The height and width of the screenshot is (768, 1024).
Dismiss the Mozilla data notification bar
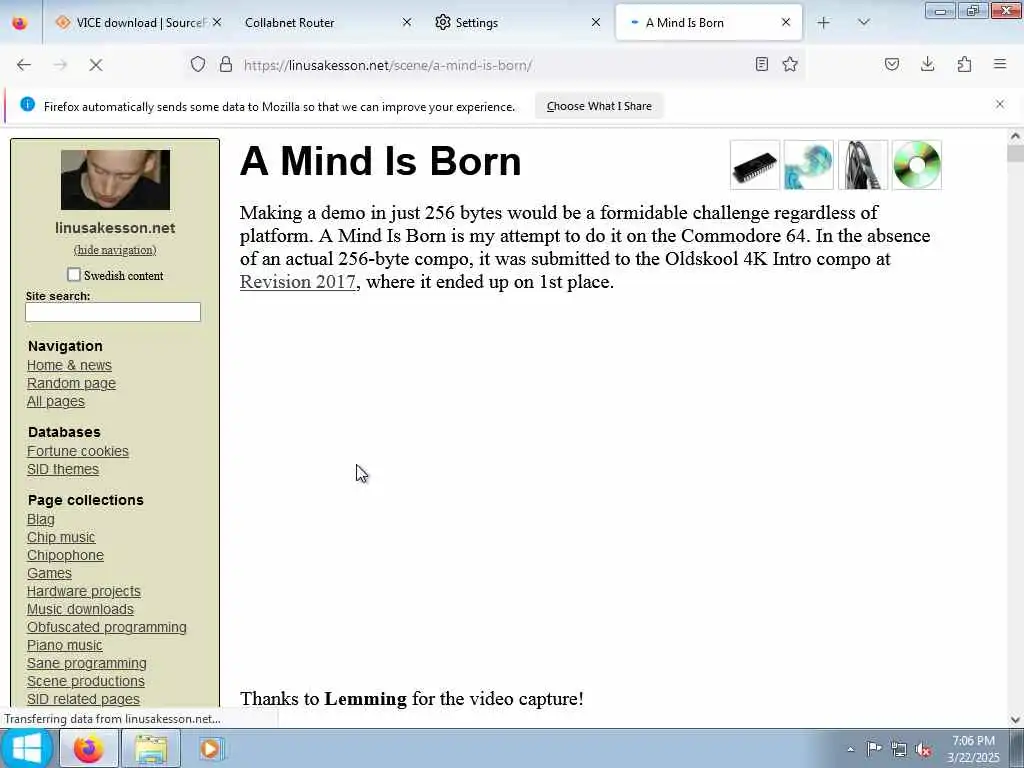coord(1000,104)
